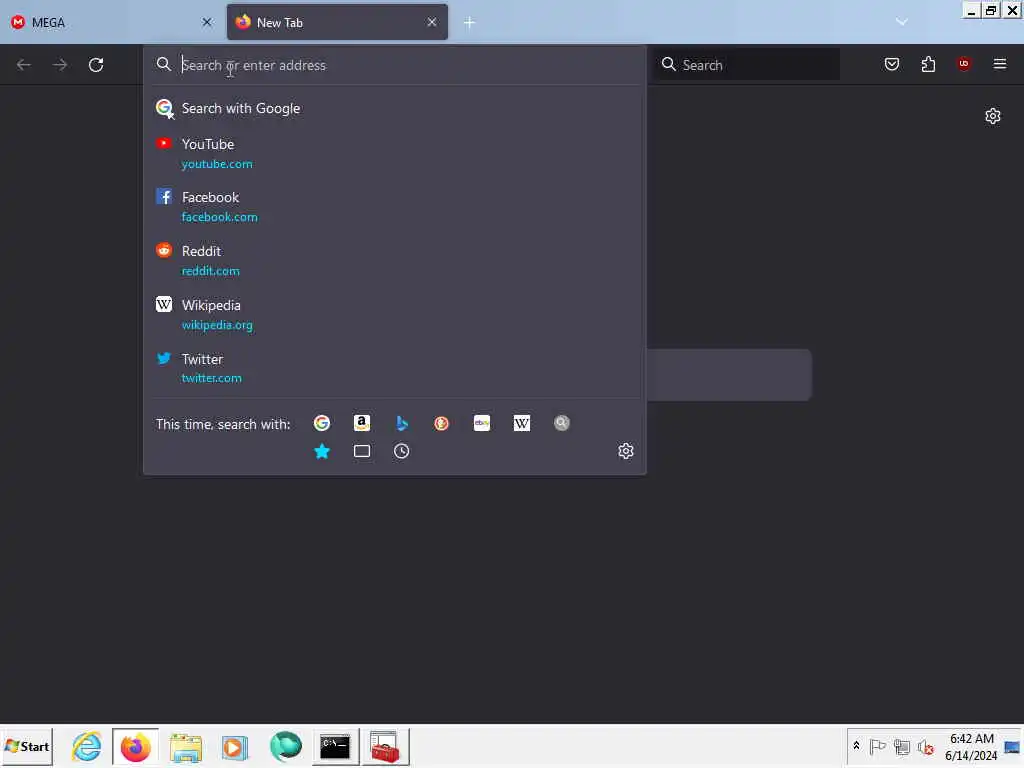Screen dimensions: 1024x768
Task: Choose Search with Google suggestion
Action: (x=394, y=108)
